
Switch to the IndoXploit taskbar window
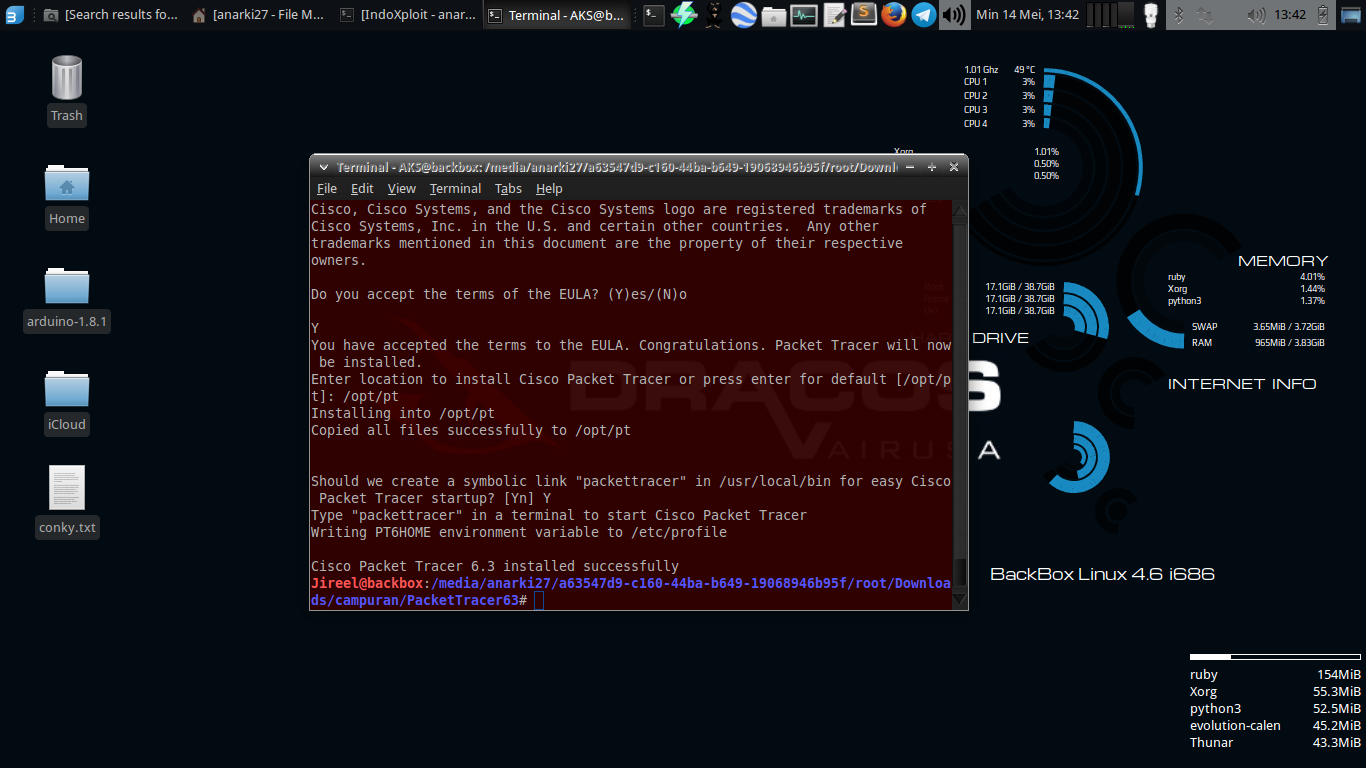click(x=406, y=15)
